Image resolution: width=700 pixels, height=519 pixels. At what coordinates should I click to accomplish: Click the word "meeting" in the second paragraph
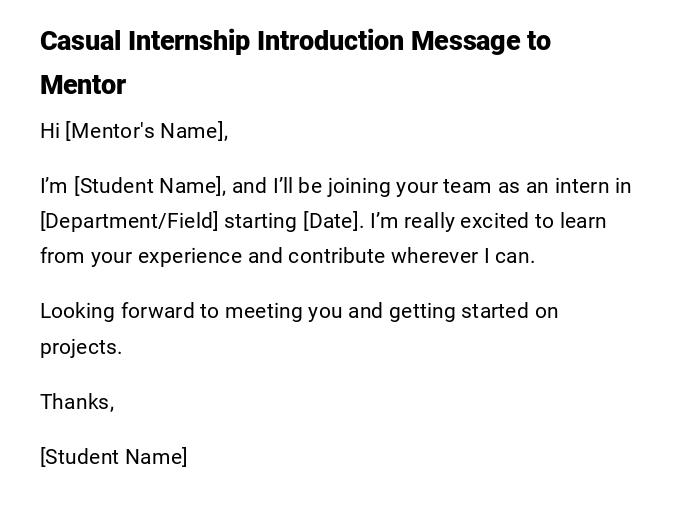pos(263,311)
